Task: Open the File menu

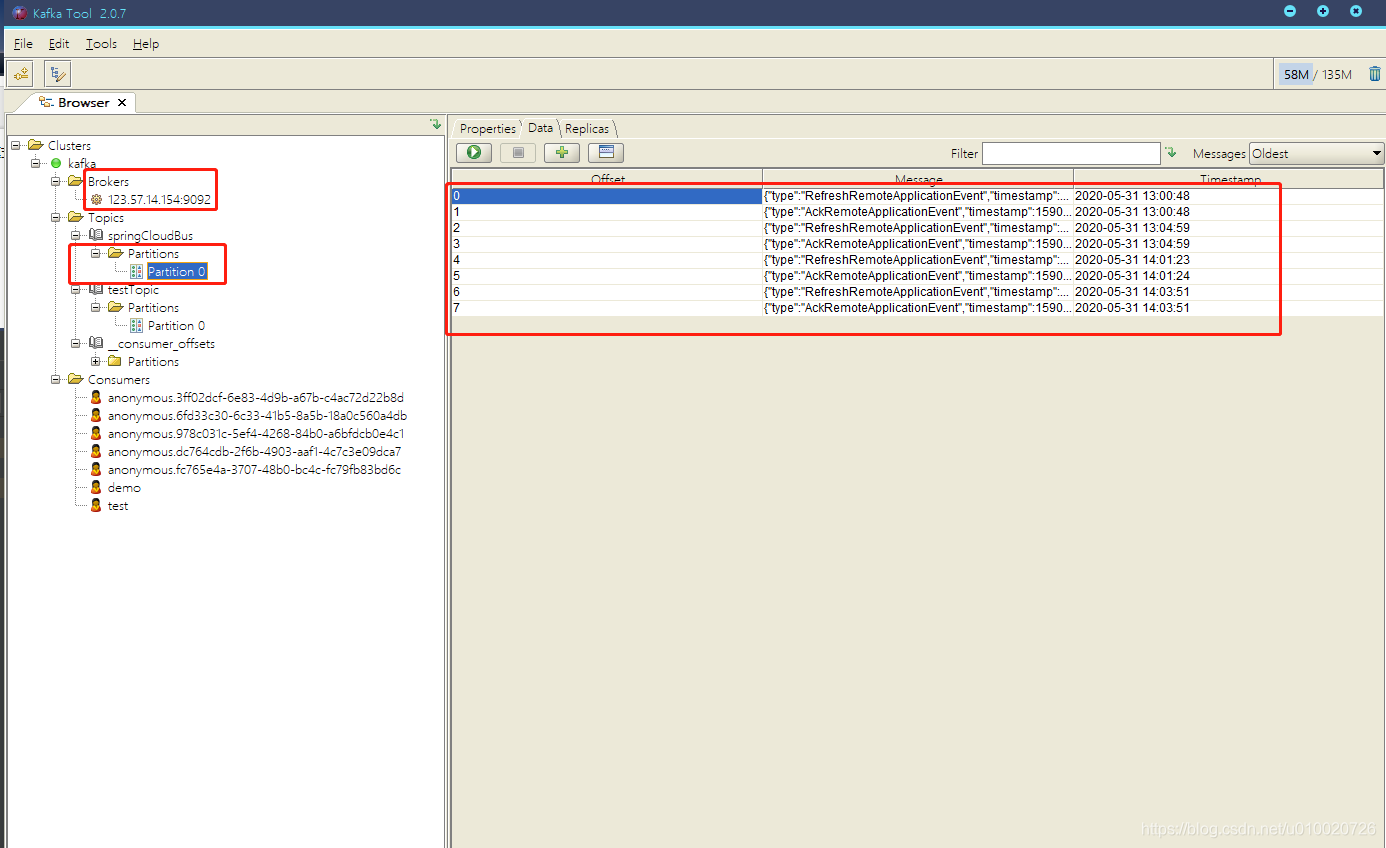Action: point(23,44)
